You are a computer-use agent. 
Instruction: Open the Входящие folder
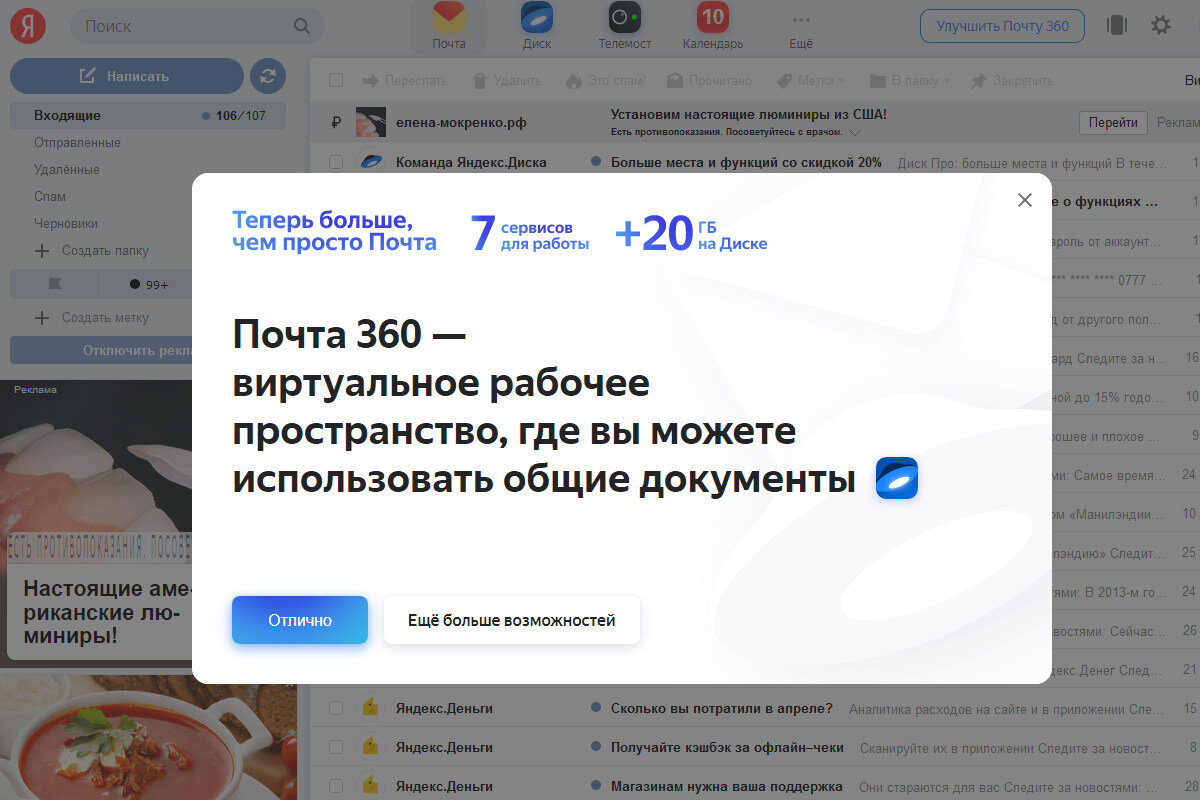pos(148,115)
